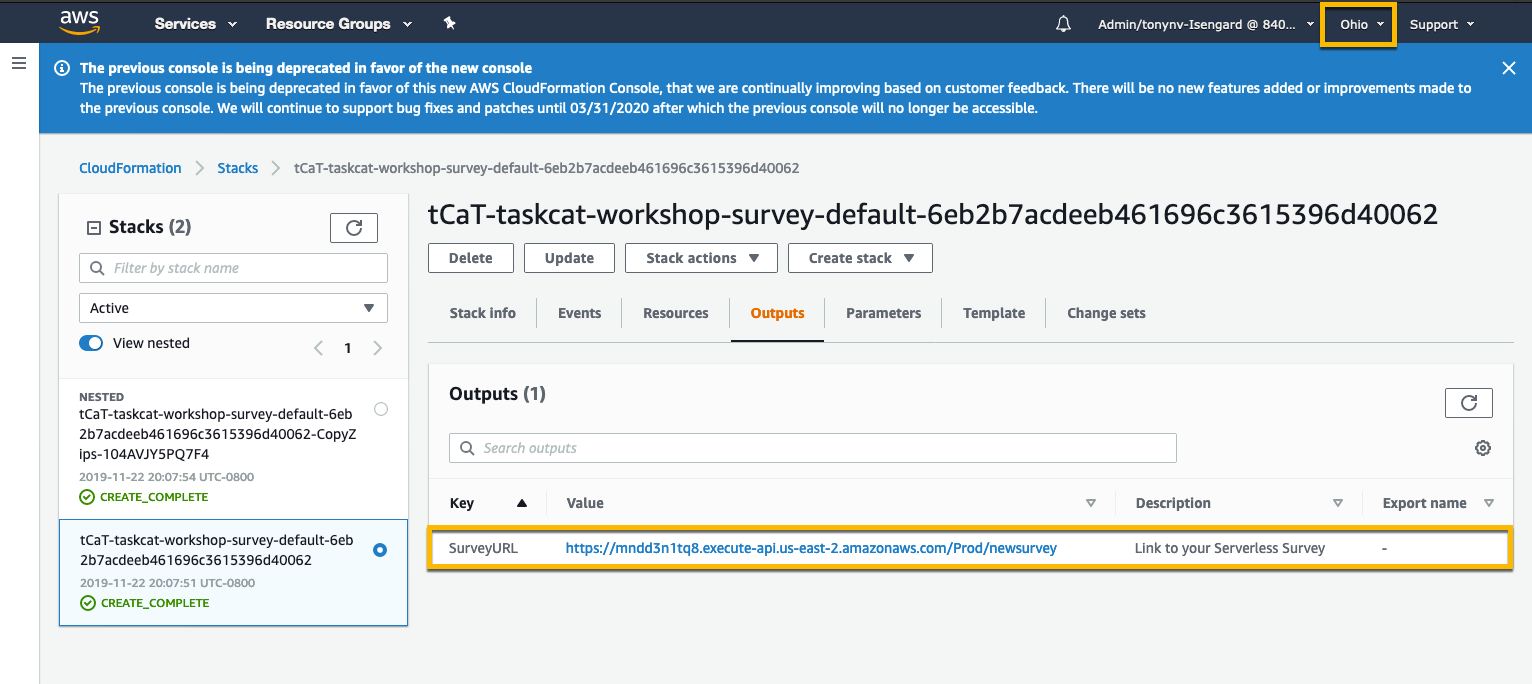
Task: Click the Update stack button
Action: tap(570, 258)
